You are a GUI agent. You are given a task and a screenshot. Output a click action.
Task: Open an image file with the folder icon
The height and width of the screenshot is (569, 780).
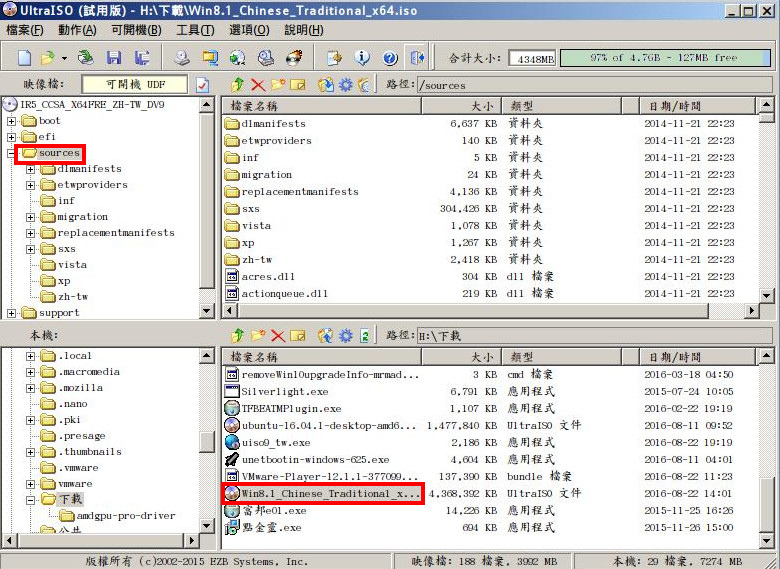(x=48, y=58)
